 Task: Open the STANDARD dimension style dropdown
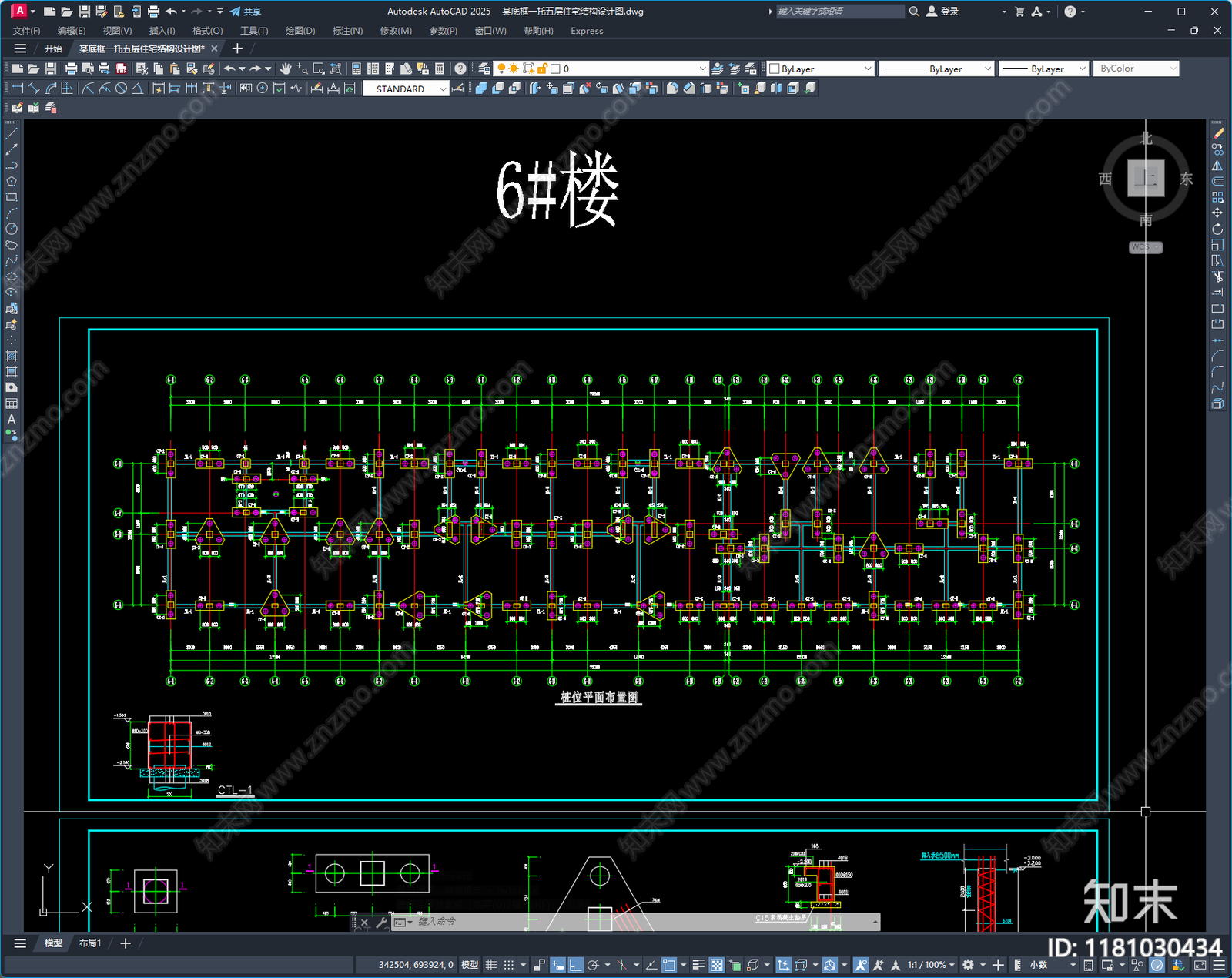point(406,89)
